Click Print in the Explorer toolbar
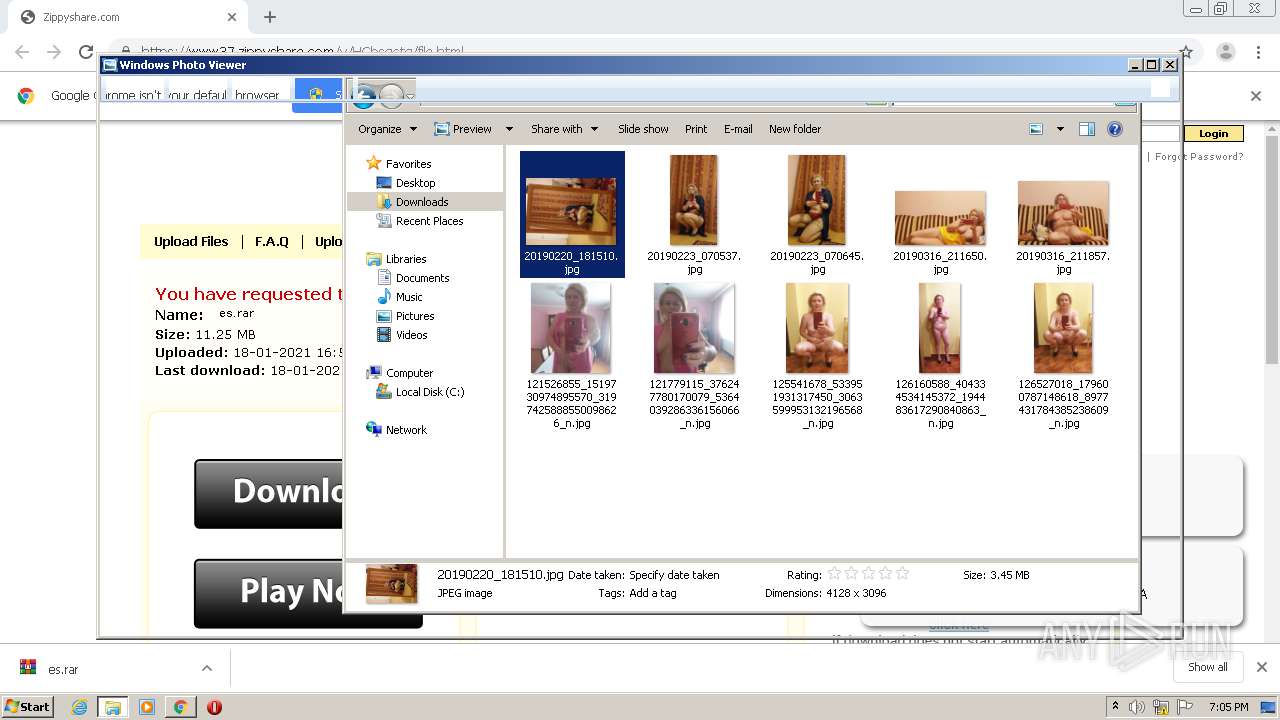Screen dimensions: 1280x720 [x=696, y=129]
